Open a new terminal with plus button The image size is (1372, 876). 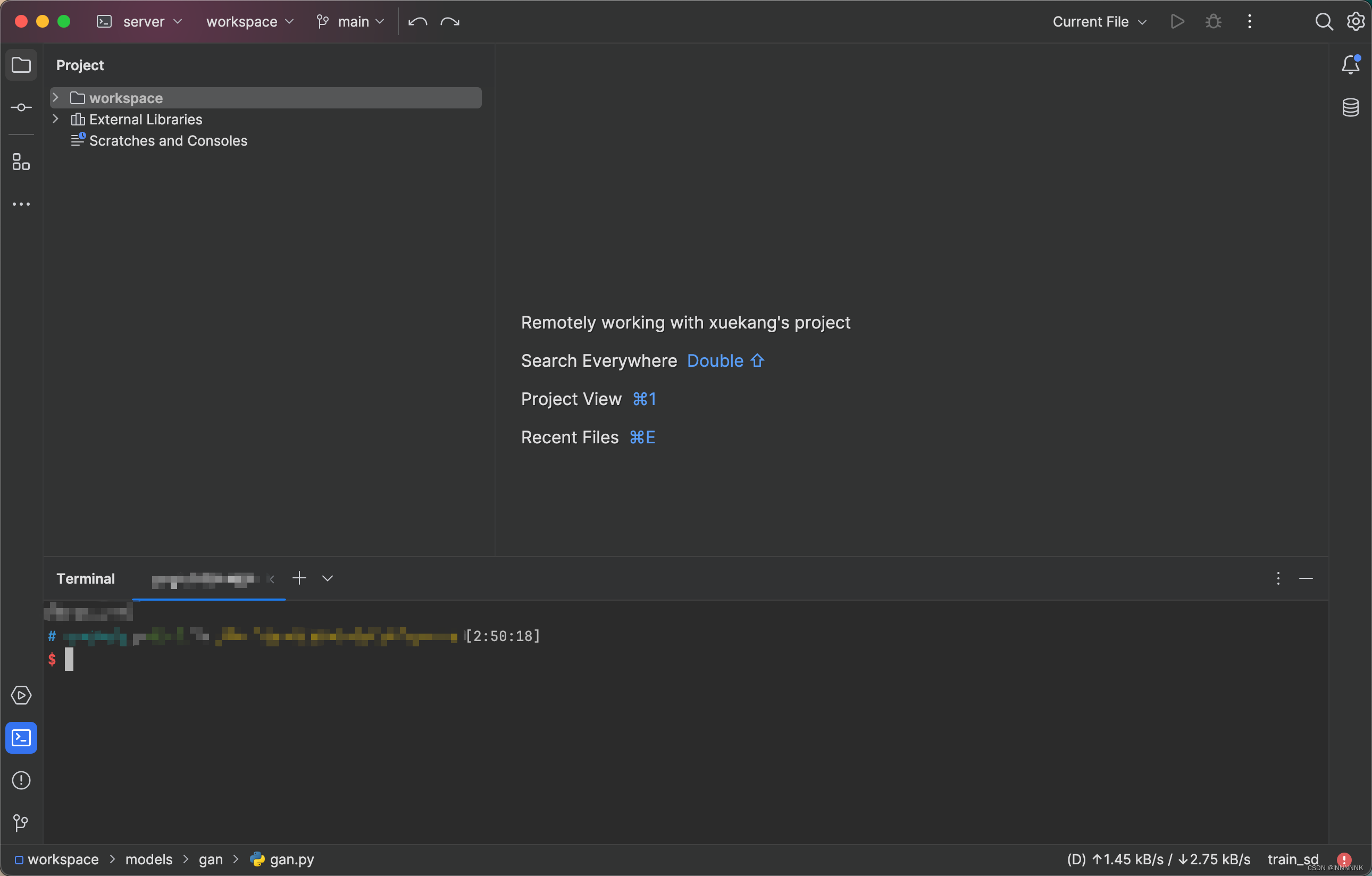(298, 578)
